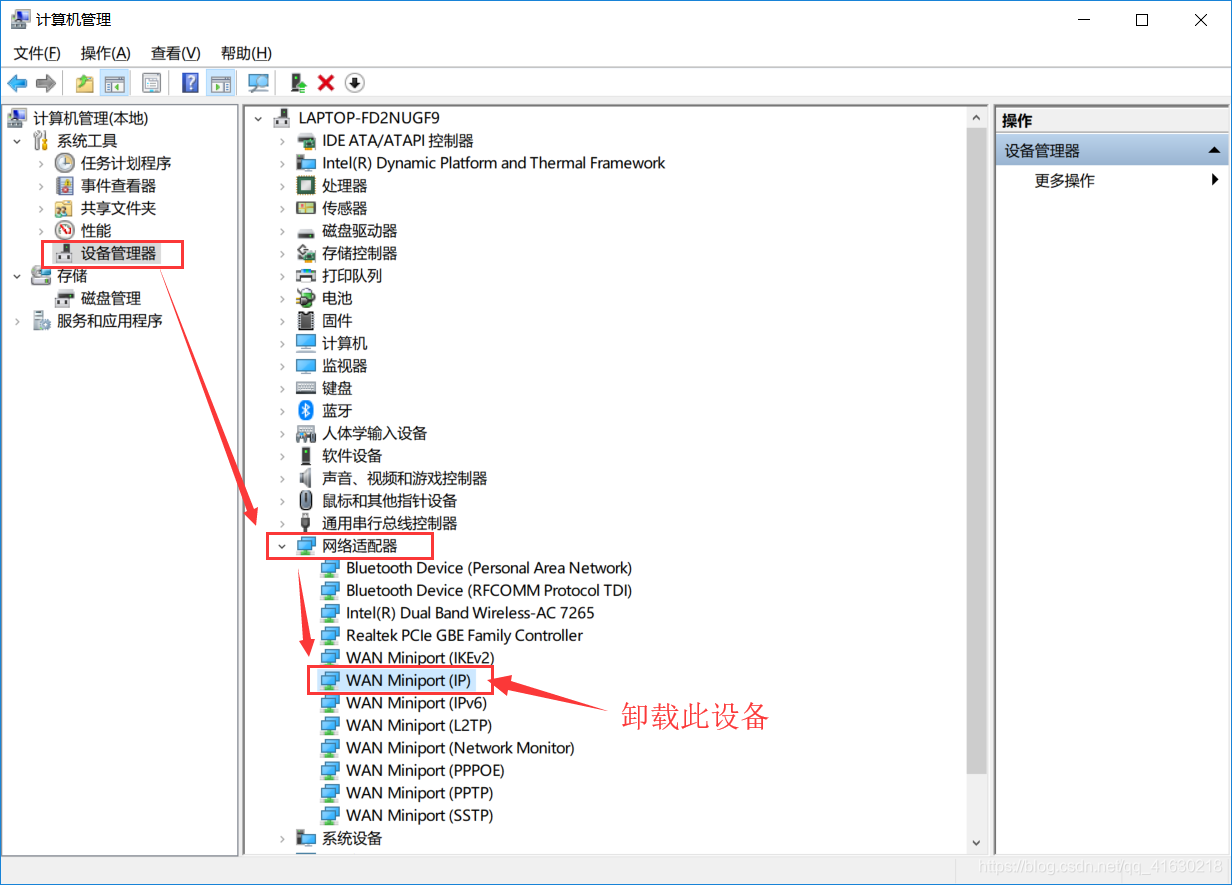Screen dimensions: 1232x885
Task: Open the 帮助(H) menu
Action: [246, 53]
